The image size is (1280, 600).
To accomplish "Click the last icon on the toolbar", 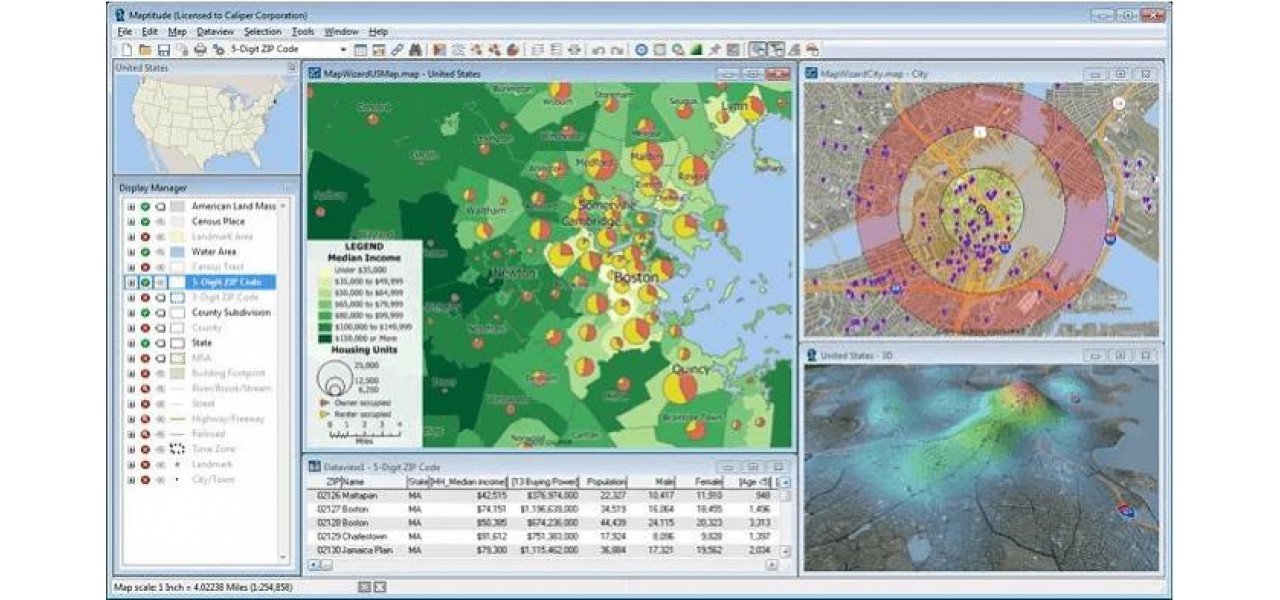I will (x=812, y=48).
